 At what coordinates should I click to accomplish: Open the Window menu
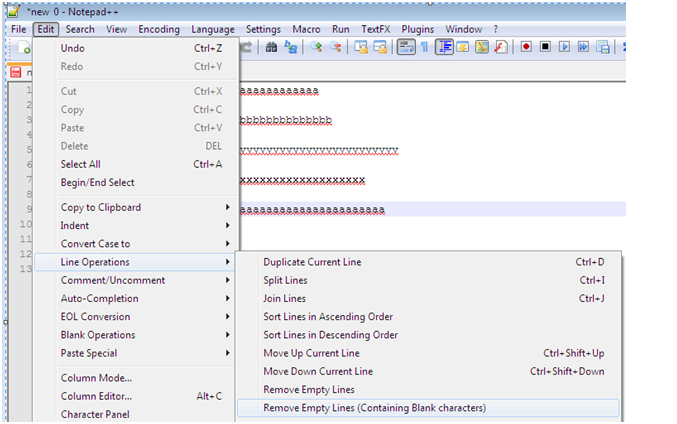click(464, 29)
